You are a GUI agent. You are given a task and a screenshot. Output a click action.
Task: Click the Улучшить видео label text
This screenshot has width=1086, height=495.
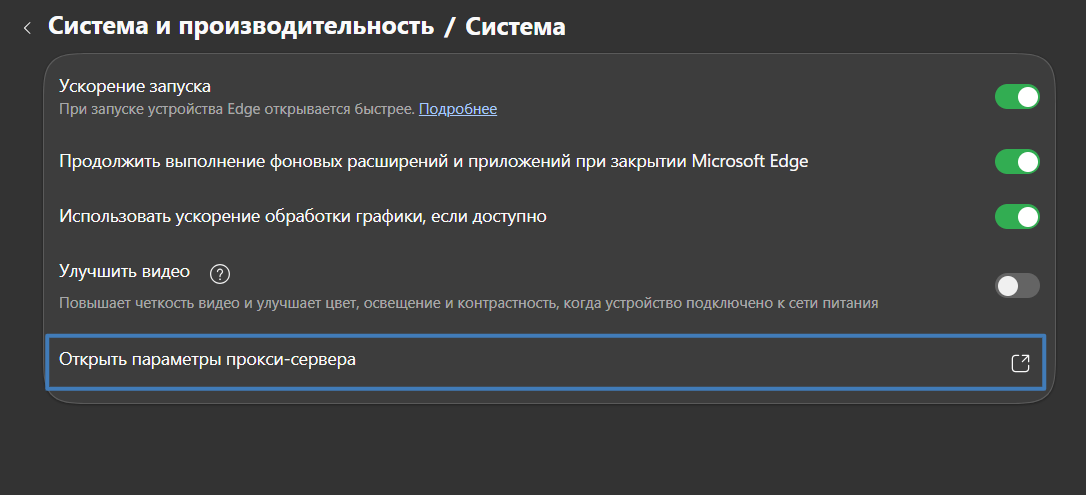coord(124,272)
